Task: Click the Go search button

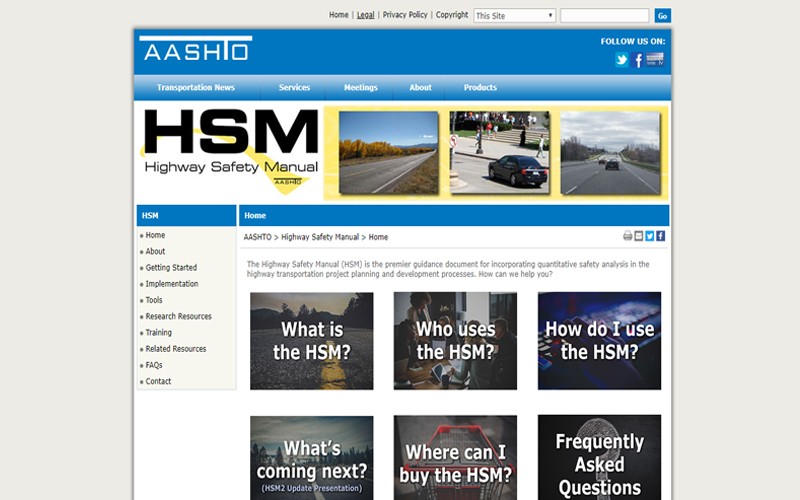Action: [662, 16]
